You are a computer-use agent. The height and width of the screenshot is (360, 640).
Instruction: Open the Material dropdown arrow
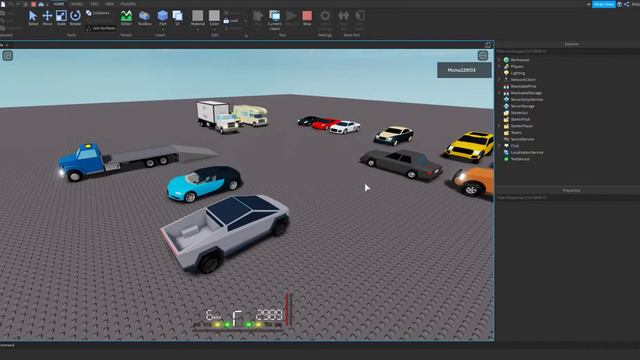(x=198, y=29)
